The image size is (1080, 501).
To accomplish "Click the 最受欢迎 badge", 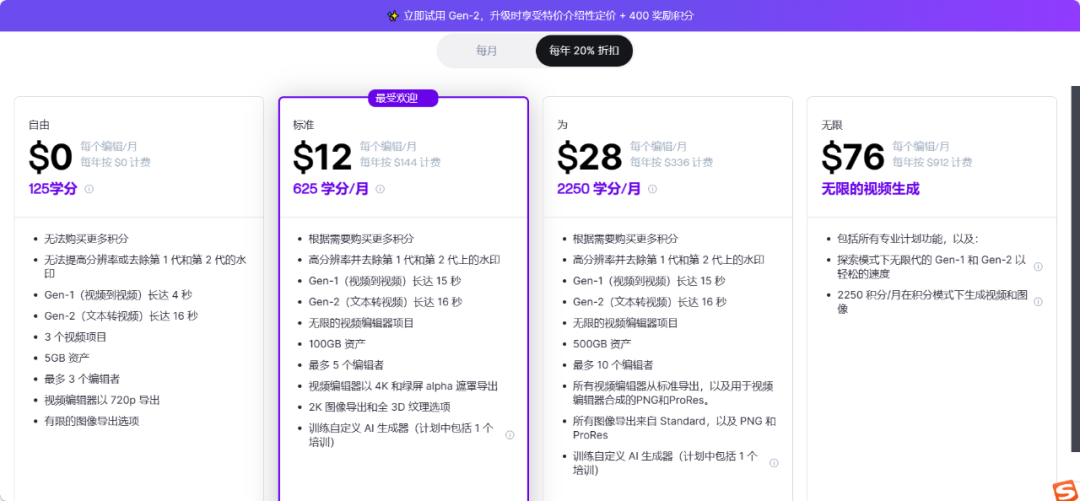I will (x=403, y=98).
